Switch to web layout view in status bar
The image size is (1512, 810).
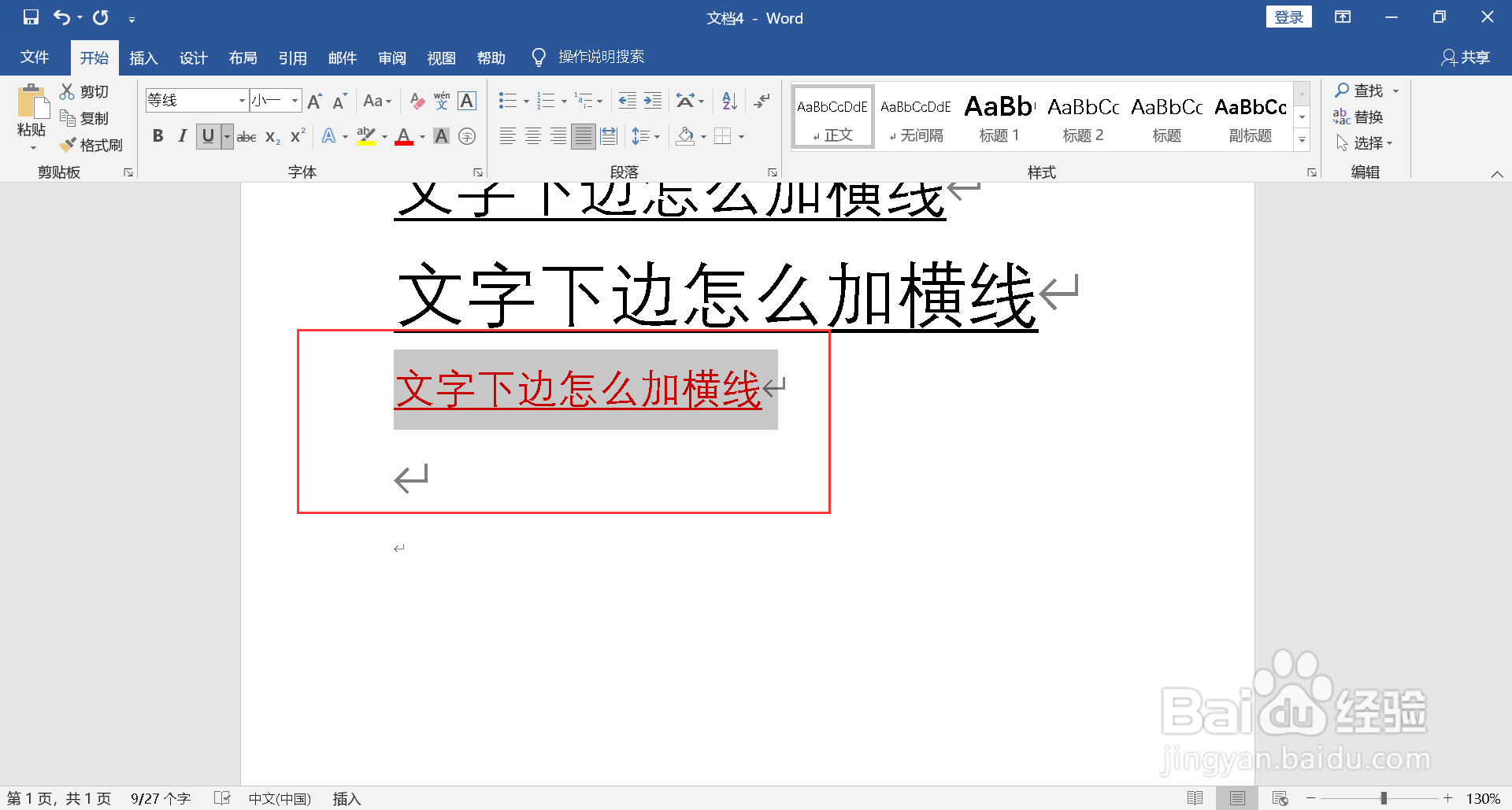coord(1280,798)
